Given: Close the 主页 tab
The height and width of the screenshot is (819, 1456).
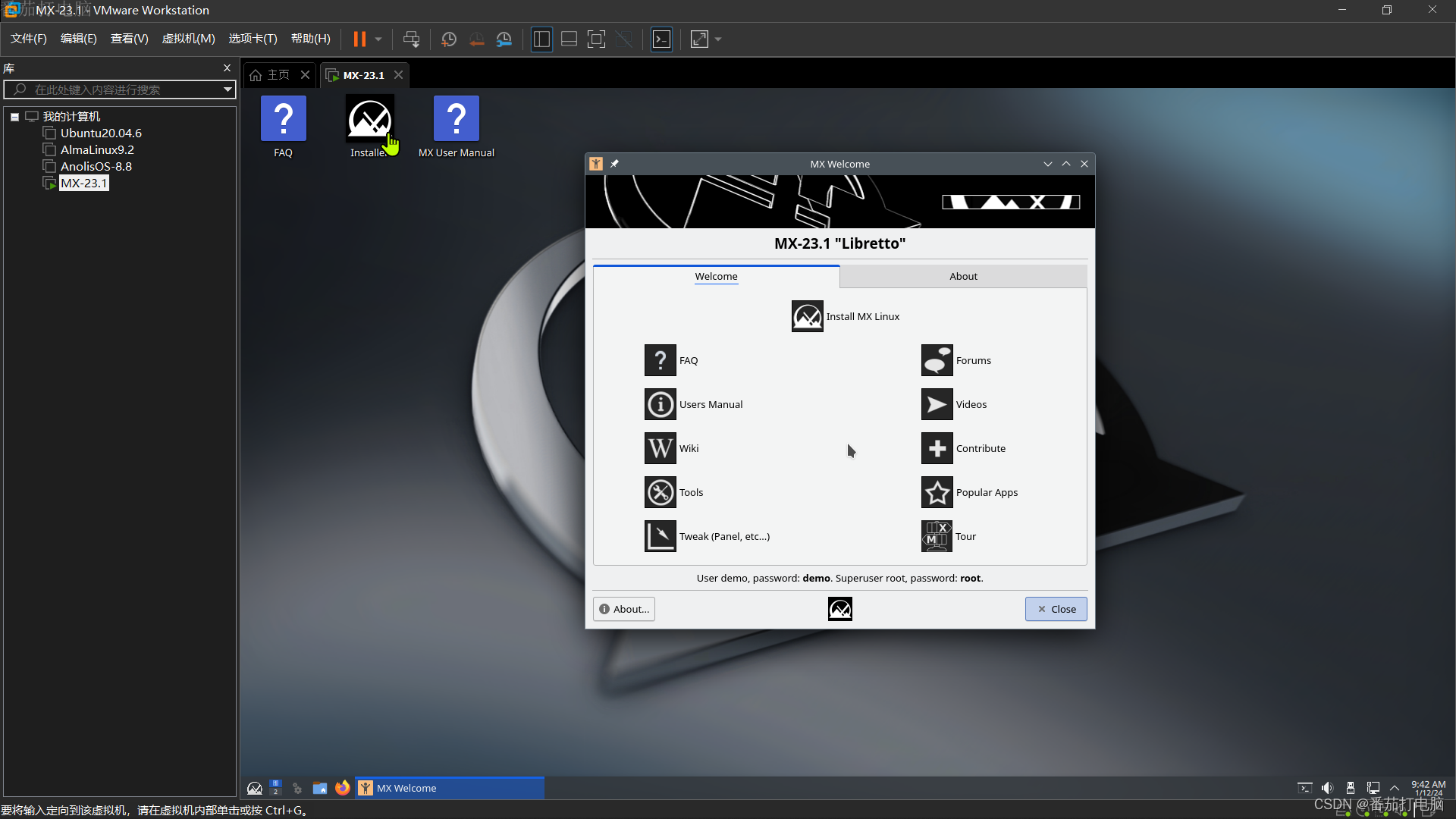Looking at the screenshot, I should [x=305, y=75].
